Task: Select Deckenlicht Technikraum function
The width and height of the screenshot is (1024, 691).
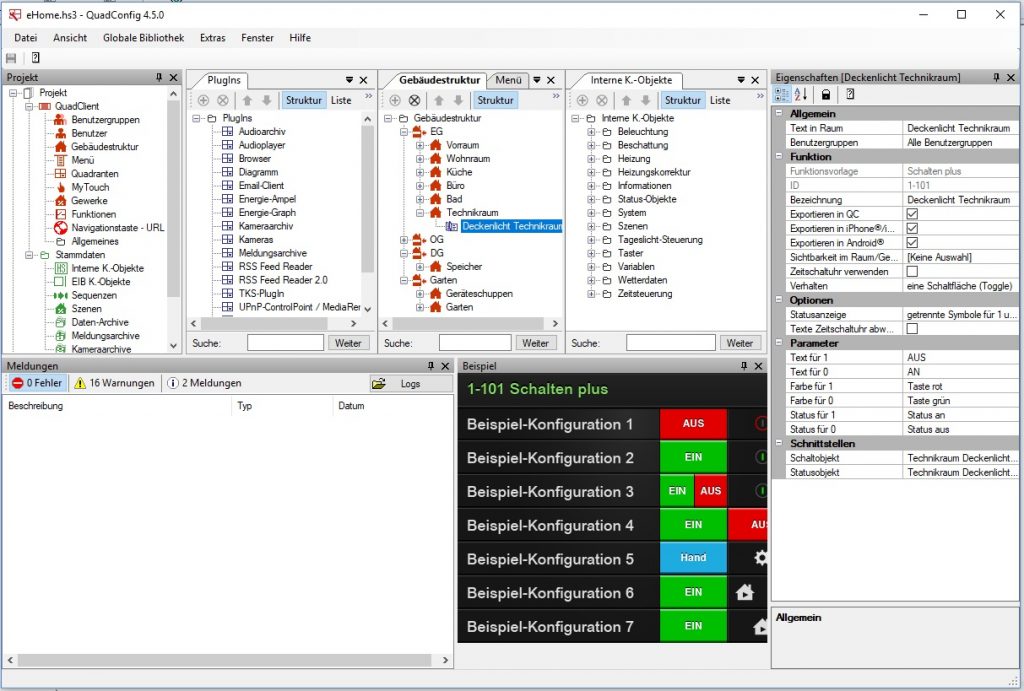Action: coord(511,226)
